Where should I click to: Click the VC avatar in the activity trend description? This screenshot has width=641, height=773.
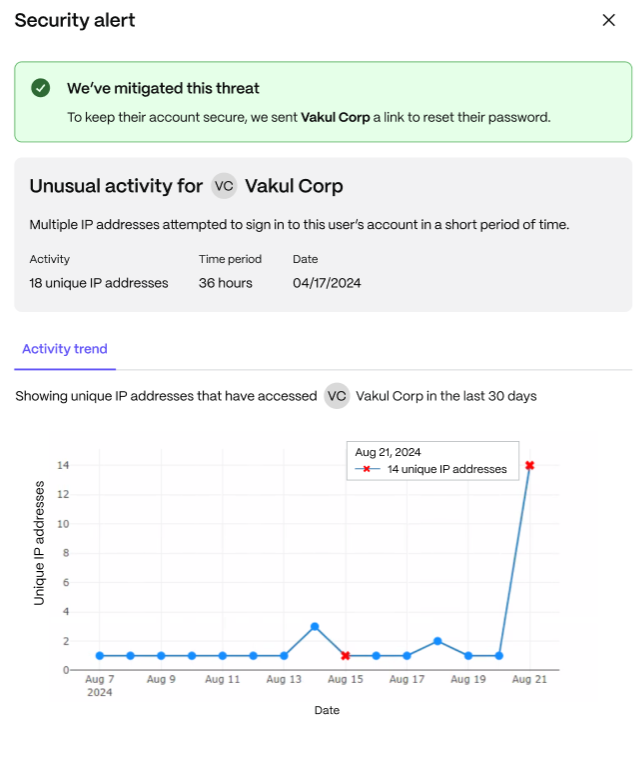(337, 396)
